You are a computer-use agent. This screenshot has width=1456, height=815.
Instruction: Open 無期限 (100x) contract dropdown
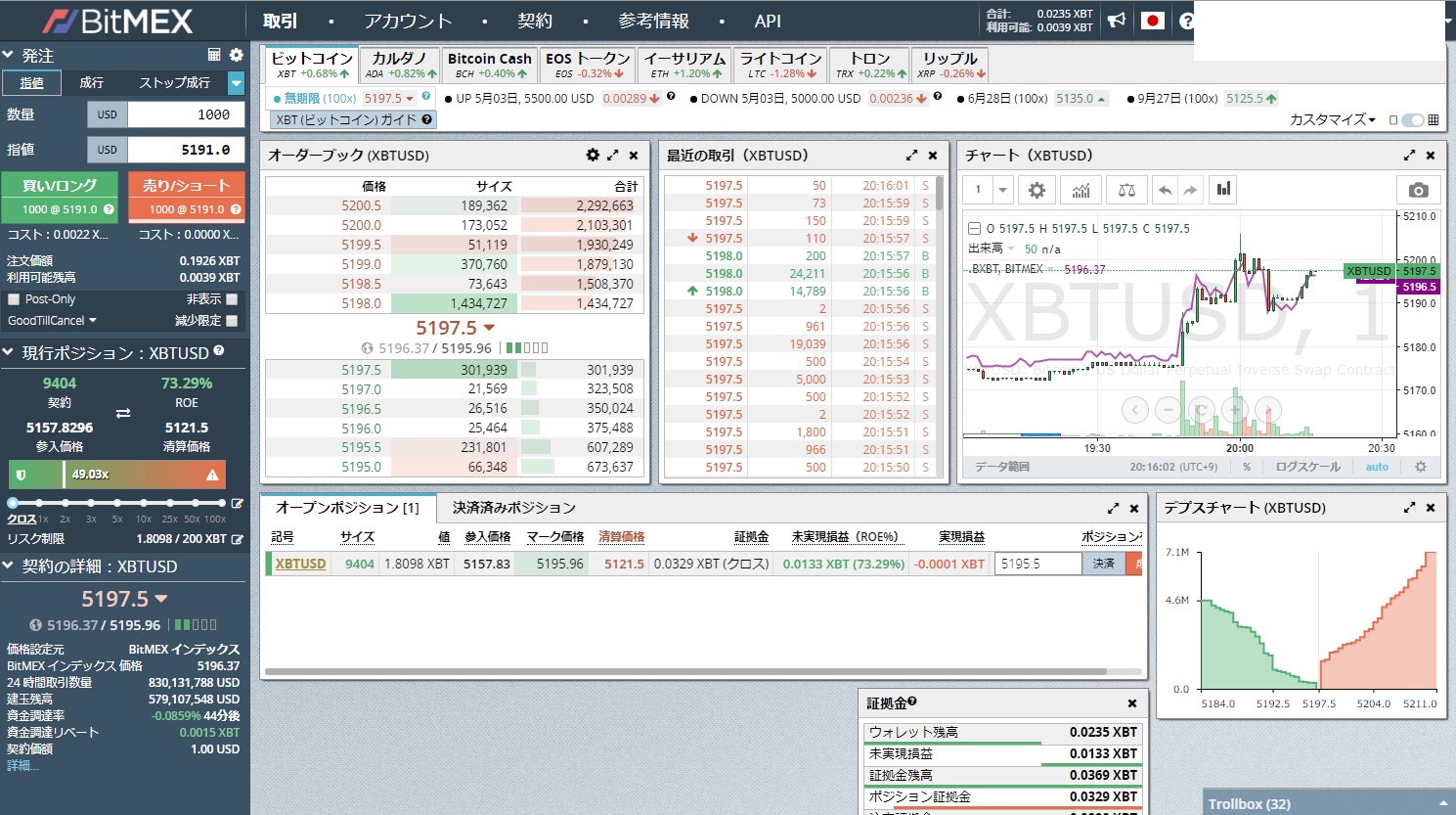tap(389, 98)
